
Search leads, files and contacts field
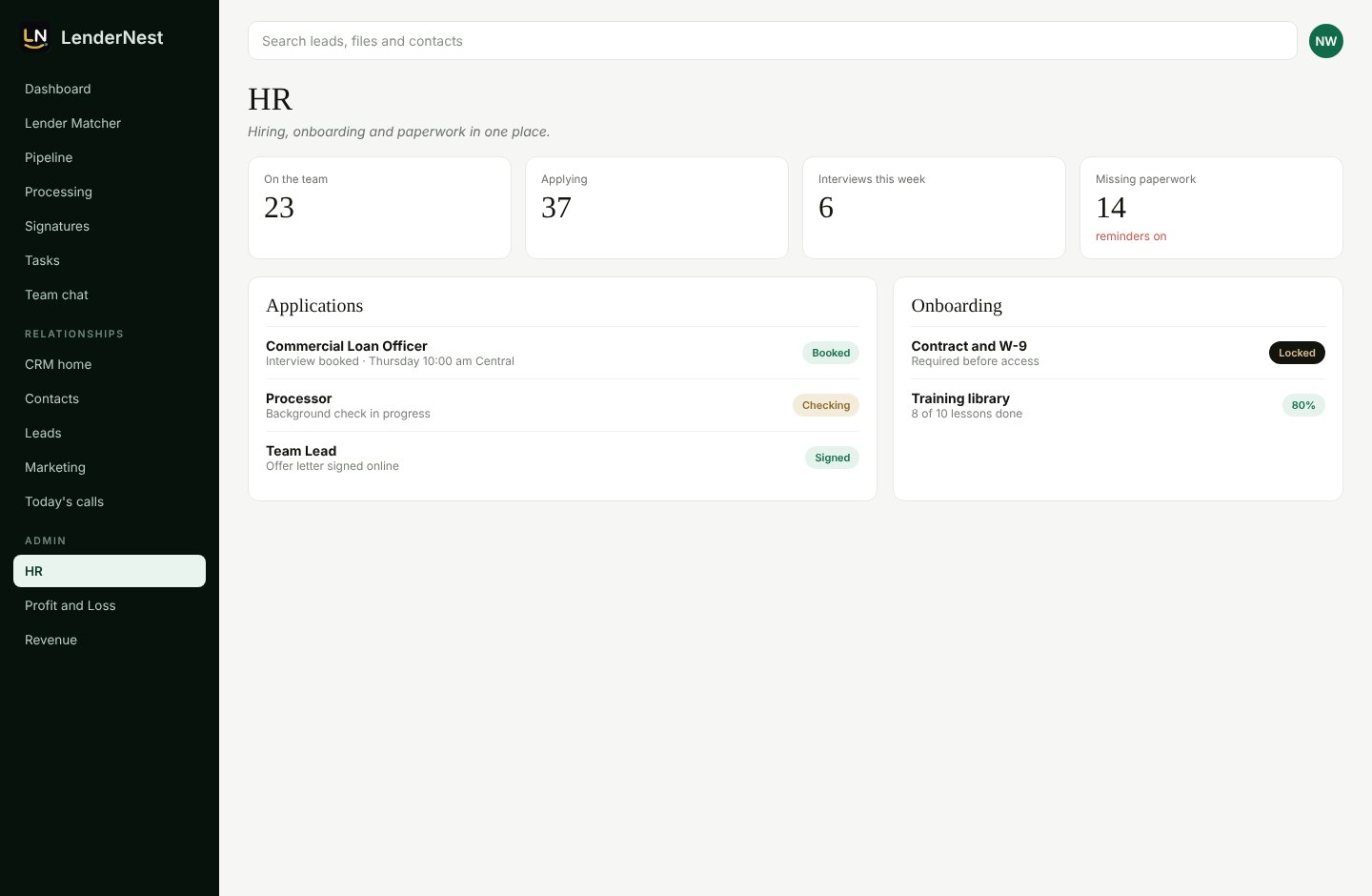[773, 41]
